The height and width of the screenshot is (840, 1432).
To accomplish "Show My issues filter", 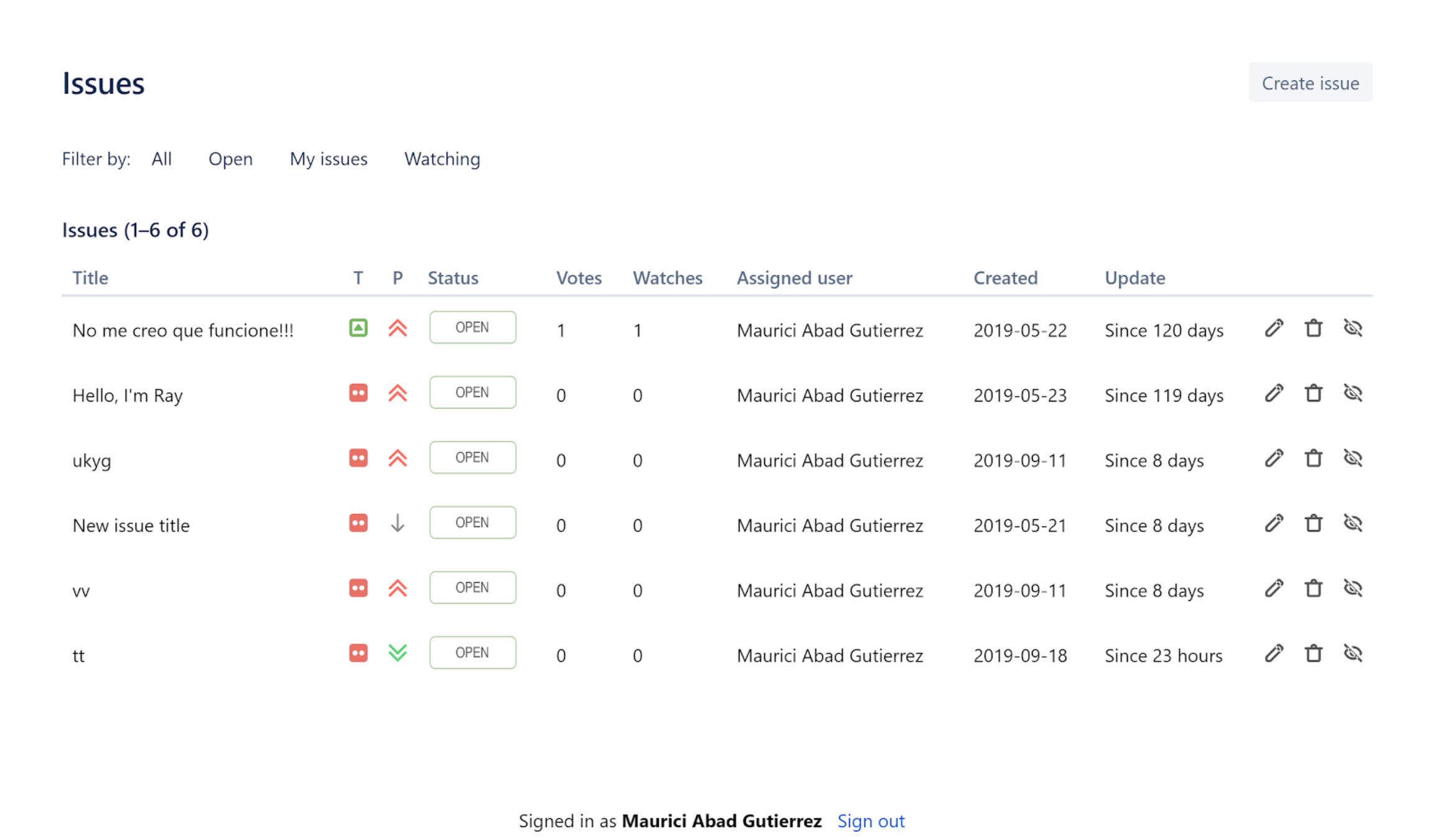I will [x=329, y=159].
